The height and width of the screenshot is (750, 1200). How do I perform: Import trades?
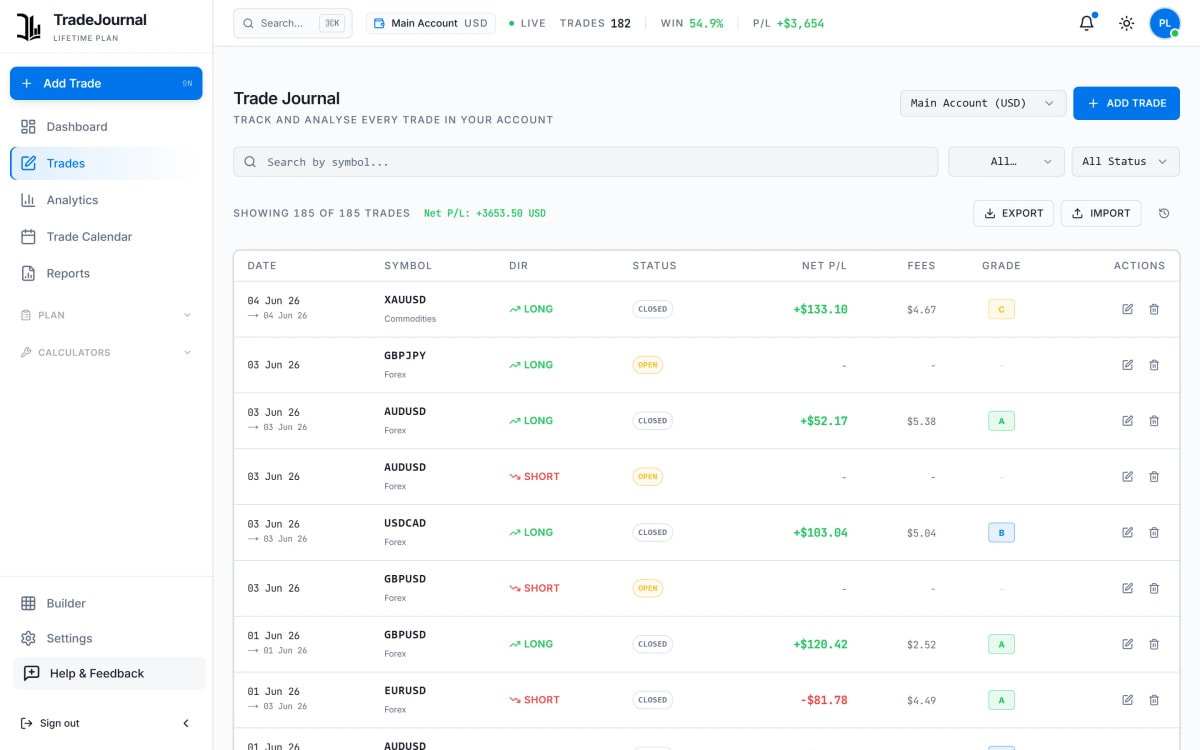tap(1100, 213)
